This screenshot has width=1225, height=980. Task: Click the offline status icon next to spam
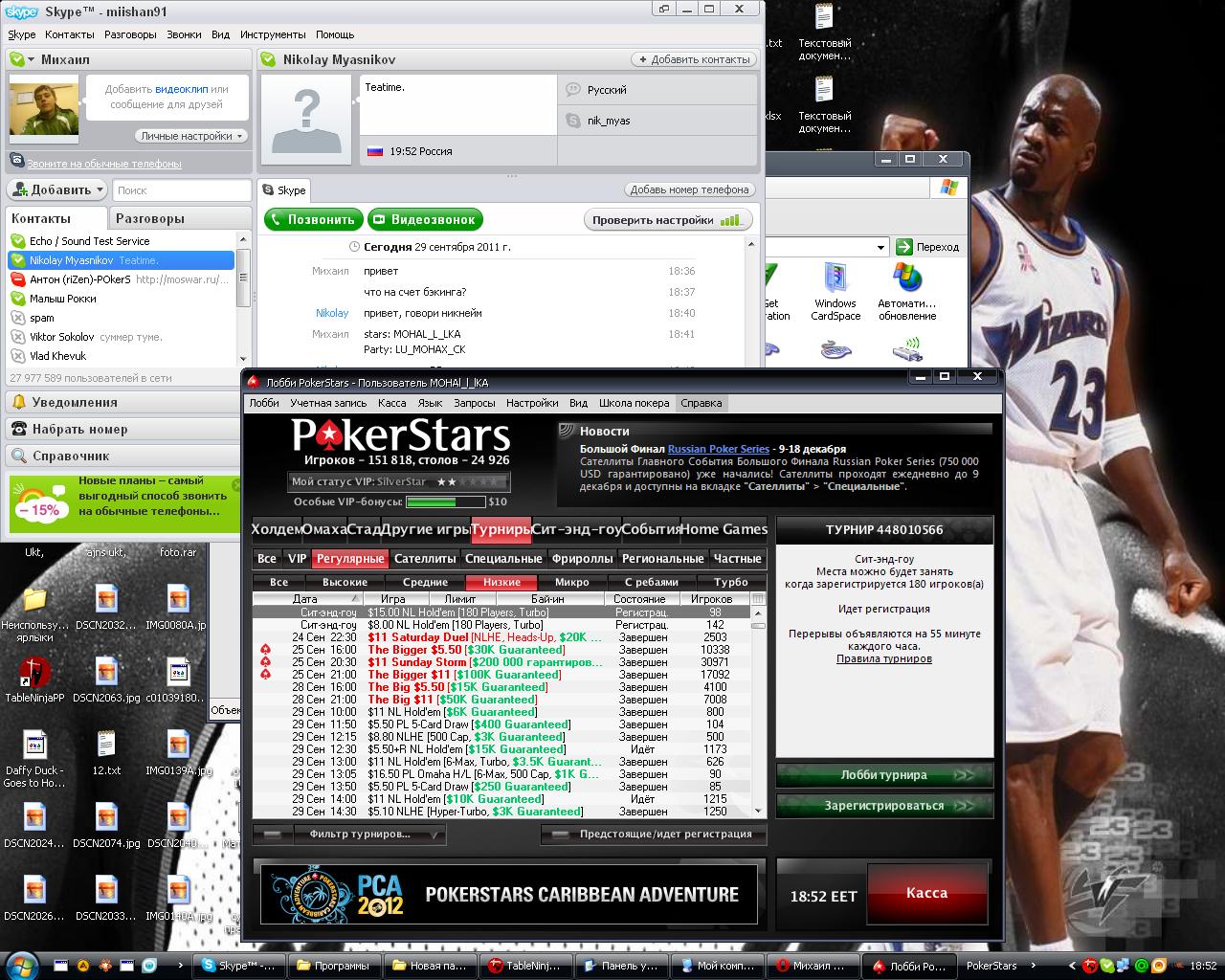(18, 318)
